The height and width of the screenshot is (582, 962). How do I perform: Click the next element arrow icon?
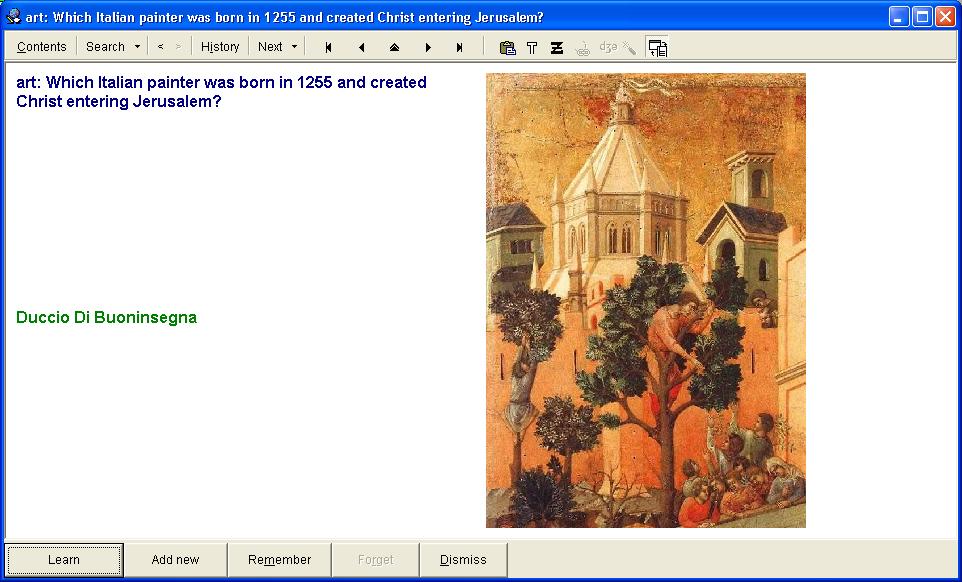pyautogui.click(x=428, y=47)
